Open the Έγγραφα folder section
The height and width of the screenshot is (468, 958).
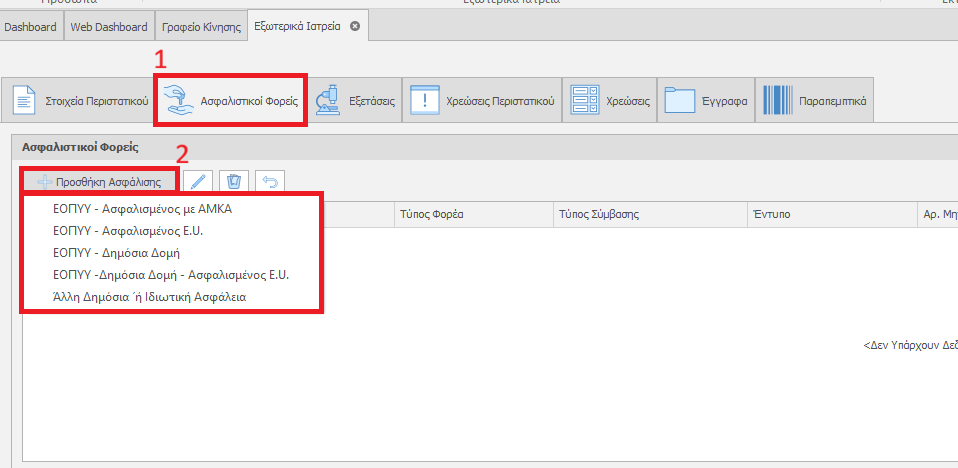[706, 101]
